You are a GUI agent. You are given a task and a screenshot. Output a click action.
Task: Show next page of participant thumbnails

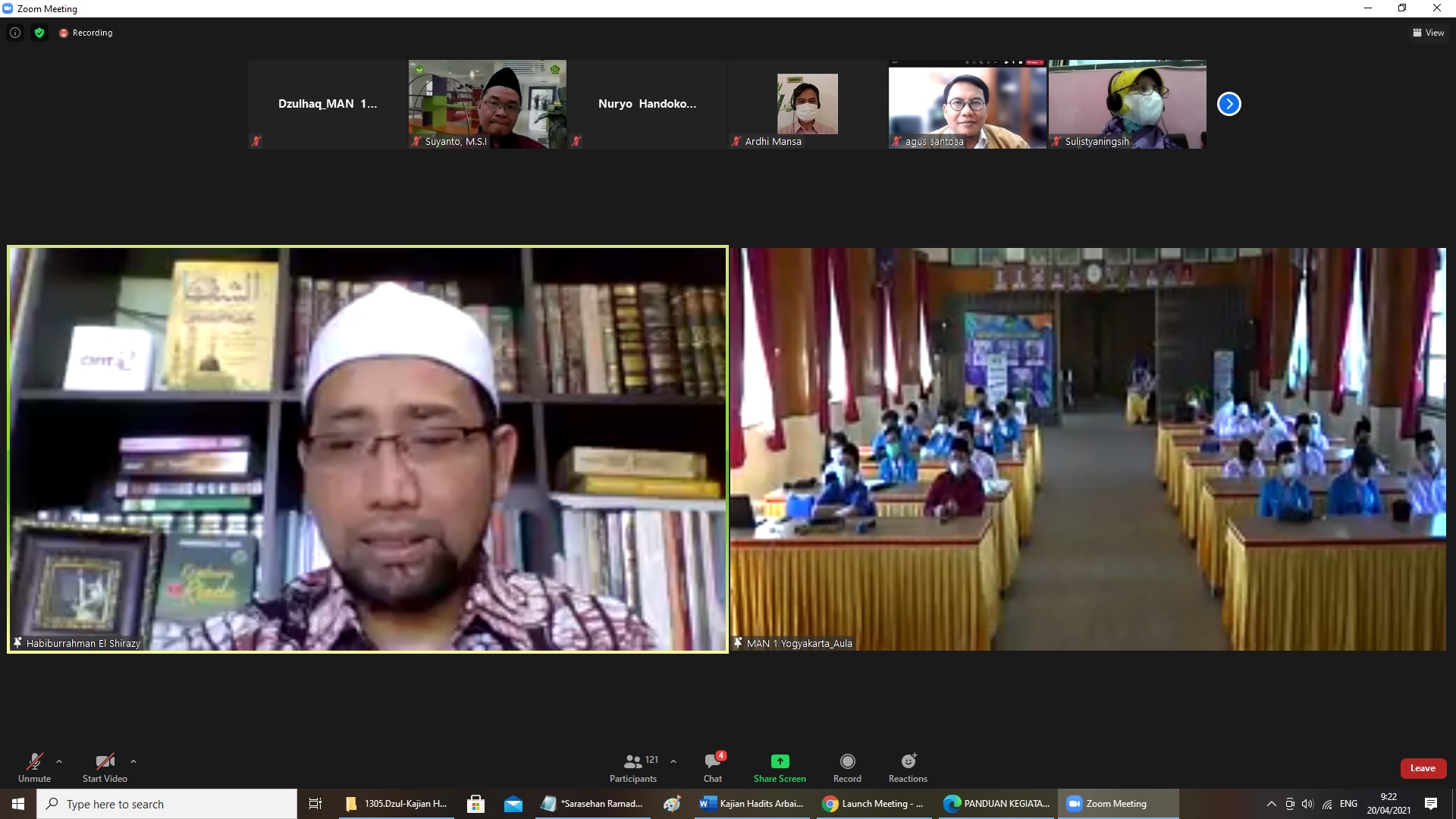point(1228,104)
